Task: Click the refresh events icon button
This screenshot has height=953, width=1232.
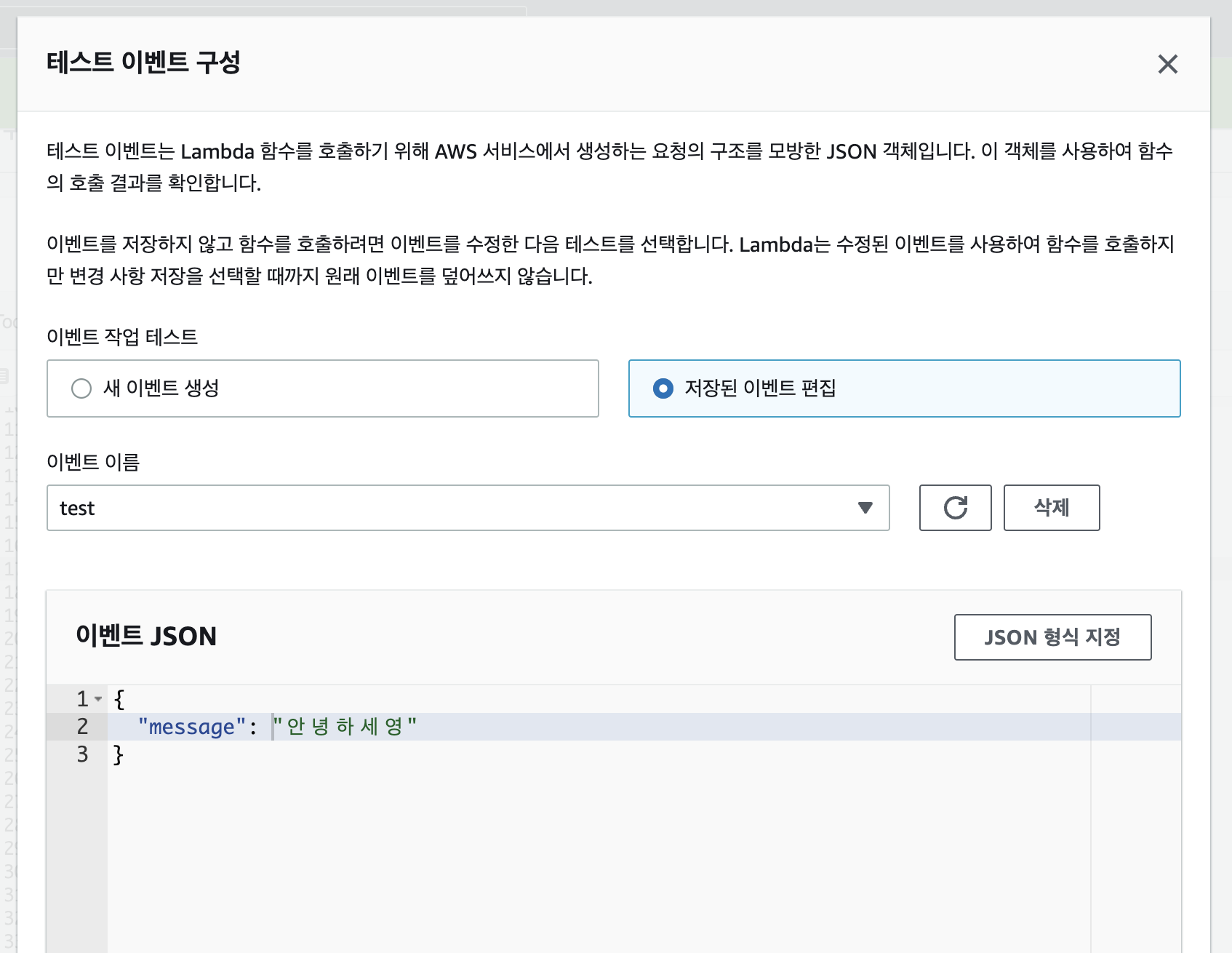Action: [x=955, y=508]
